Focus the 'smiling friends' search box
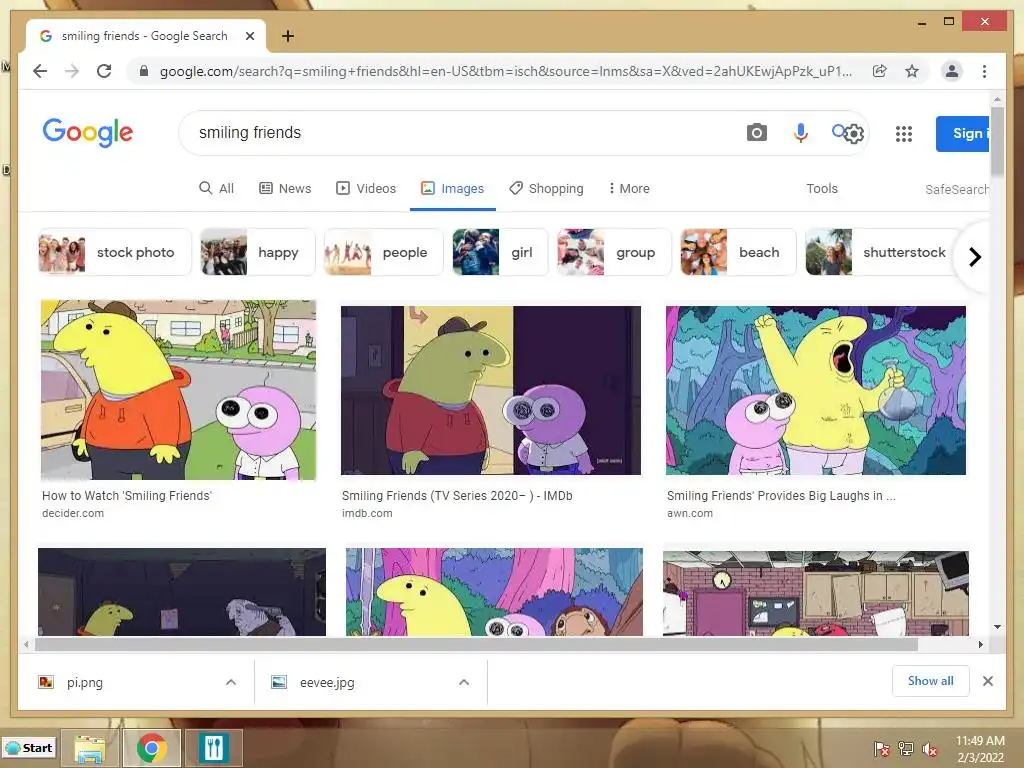Viewport: 1024px width, 768px height. coord(457,133)
